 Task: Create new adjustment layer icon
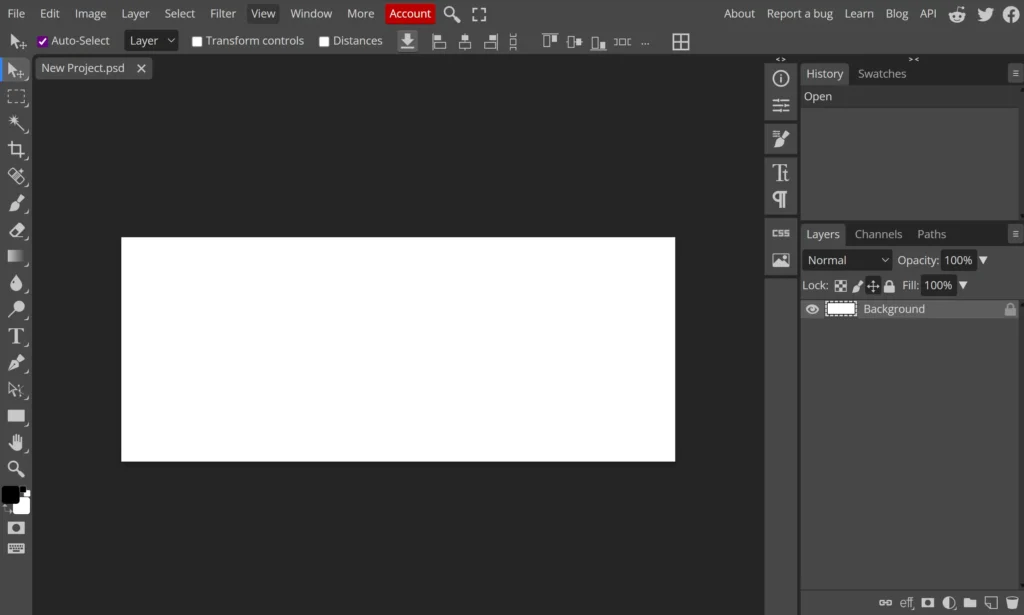pos(949,603)
